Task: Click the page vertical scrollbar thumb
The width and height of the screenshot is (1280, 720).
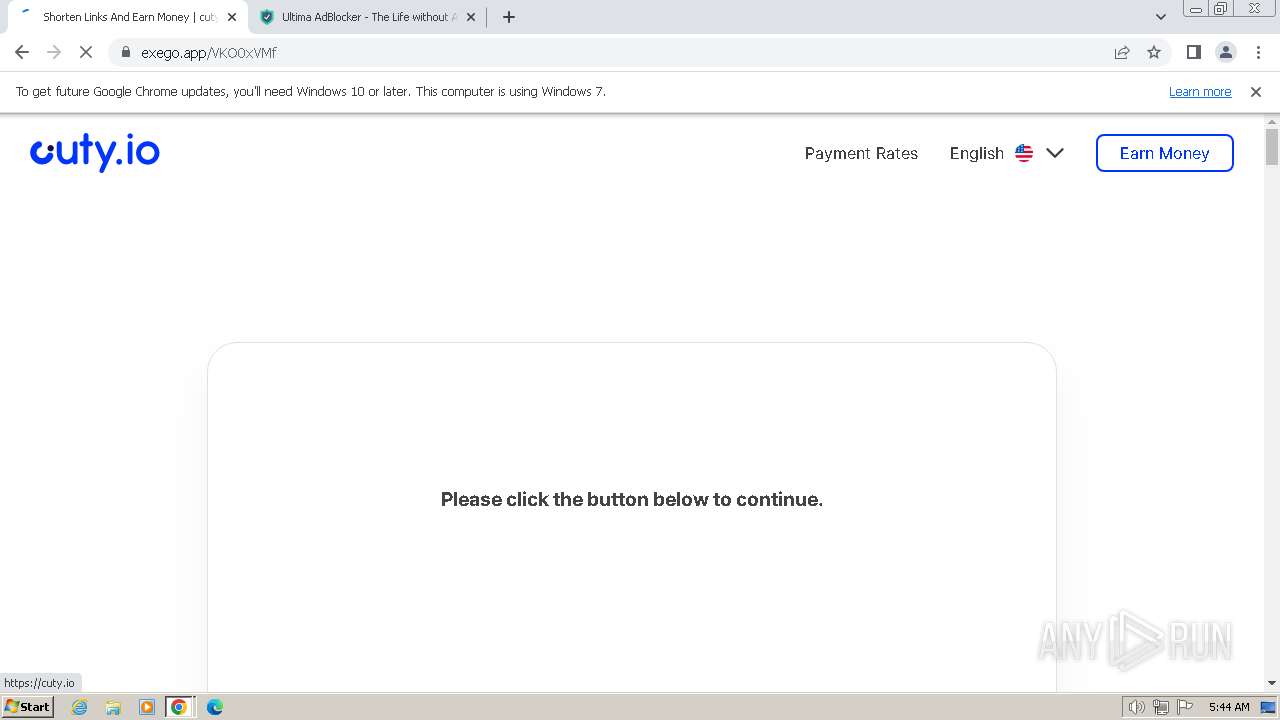Action: pos(1272,147)
